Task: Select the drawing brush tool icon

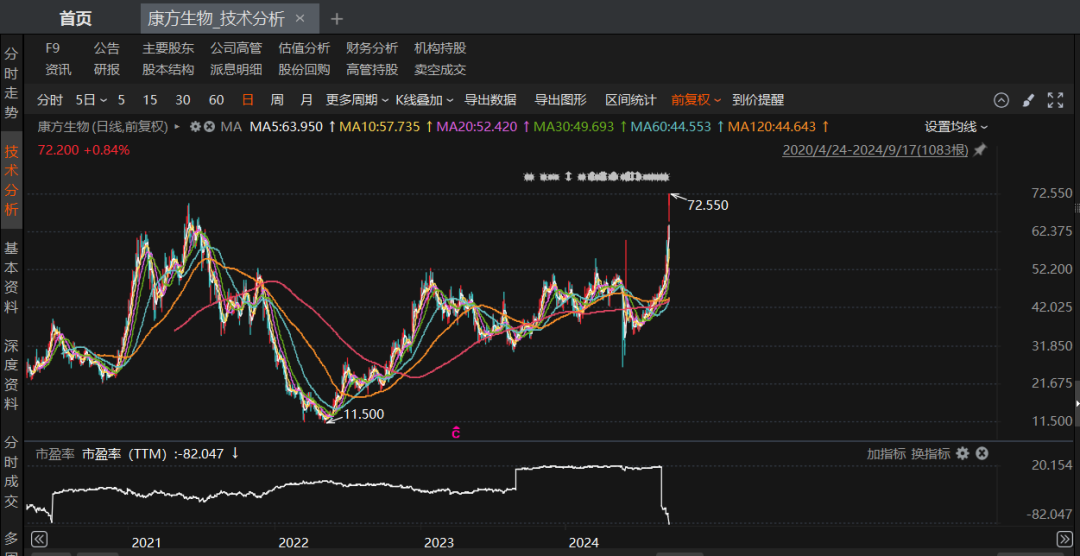Action: (x=1028, y=100)
